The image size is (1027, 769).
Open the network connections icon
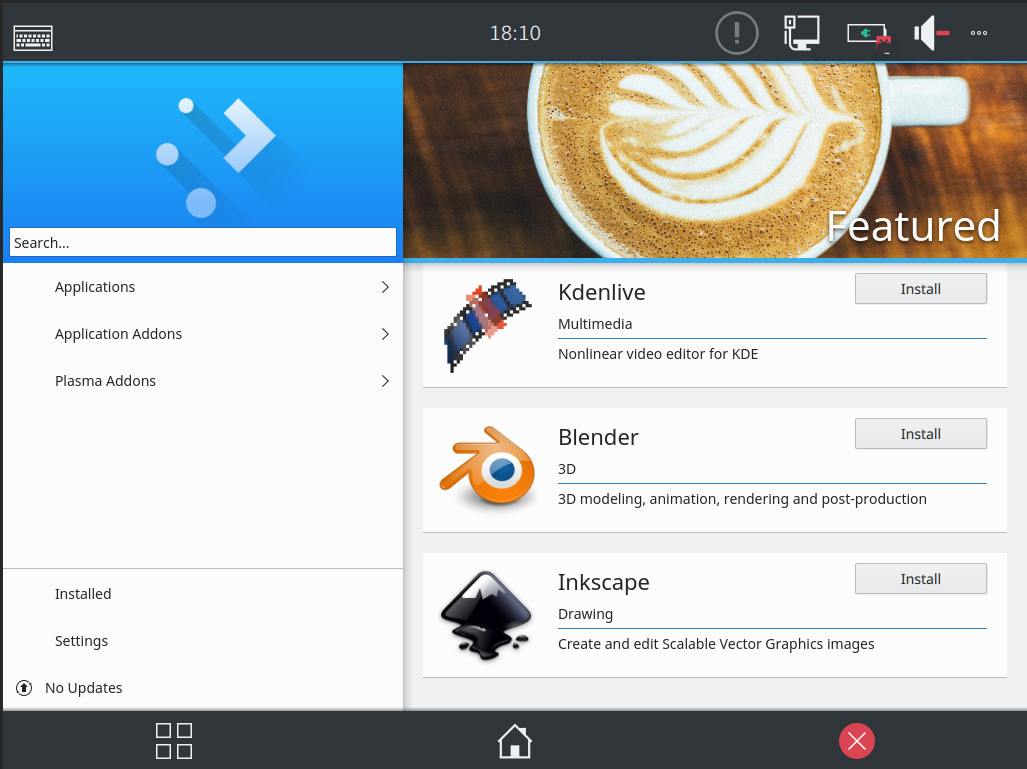pos(802,33)
